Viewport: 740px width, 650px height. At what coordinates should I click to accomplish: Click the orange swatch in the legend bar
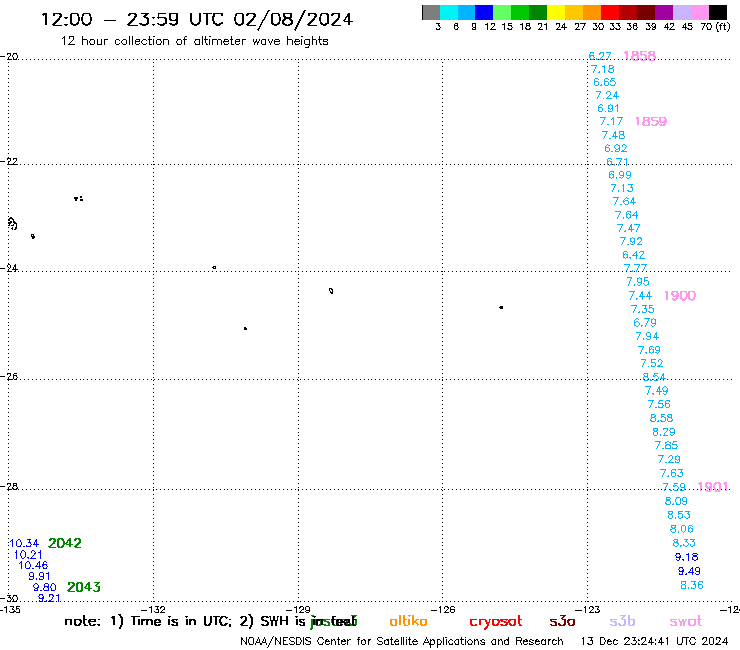click(592, 12)
